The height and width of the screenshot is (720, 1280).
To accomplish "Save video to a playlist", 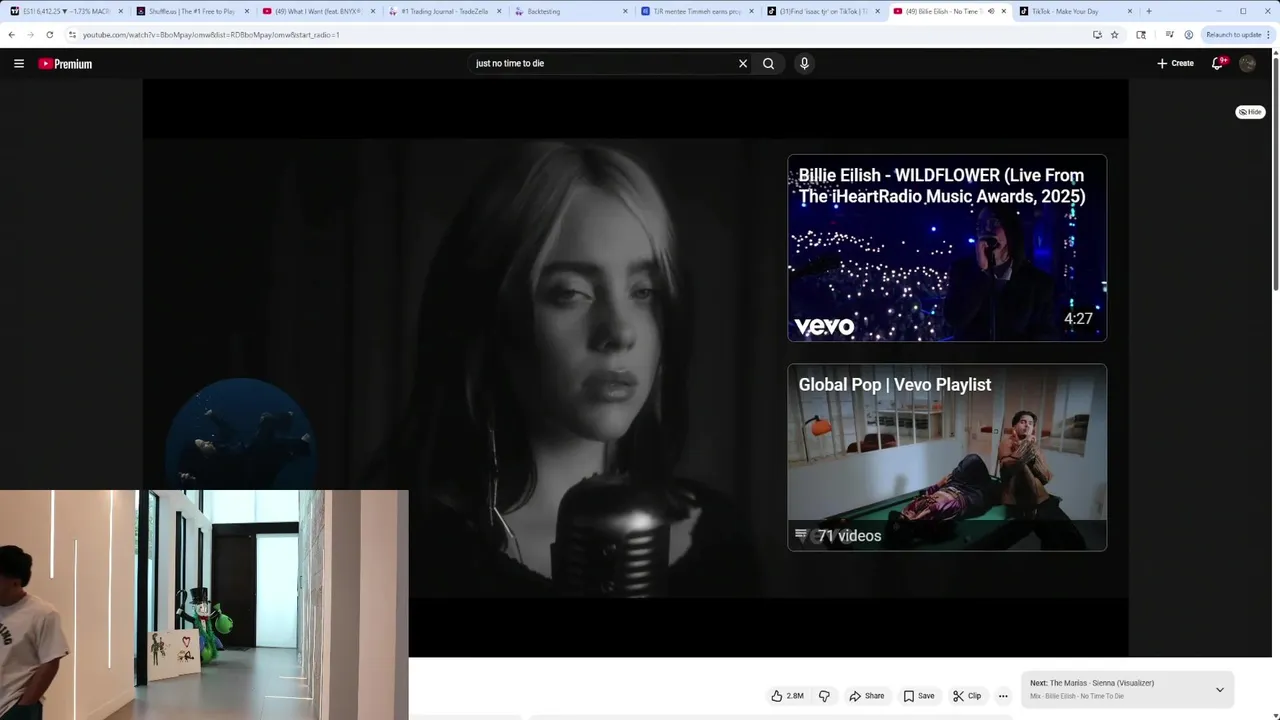I will [919, 696].
